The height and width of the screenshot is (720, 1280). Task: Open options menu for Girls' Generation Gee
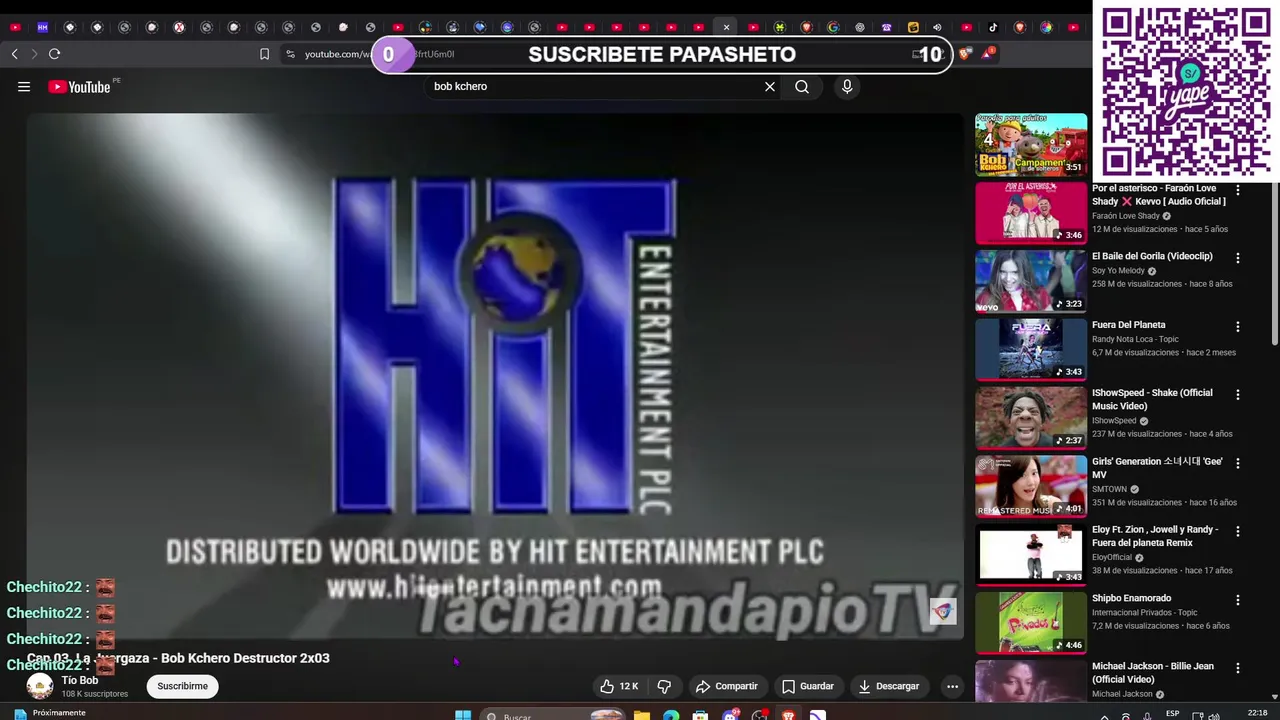click(1238, 463)
